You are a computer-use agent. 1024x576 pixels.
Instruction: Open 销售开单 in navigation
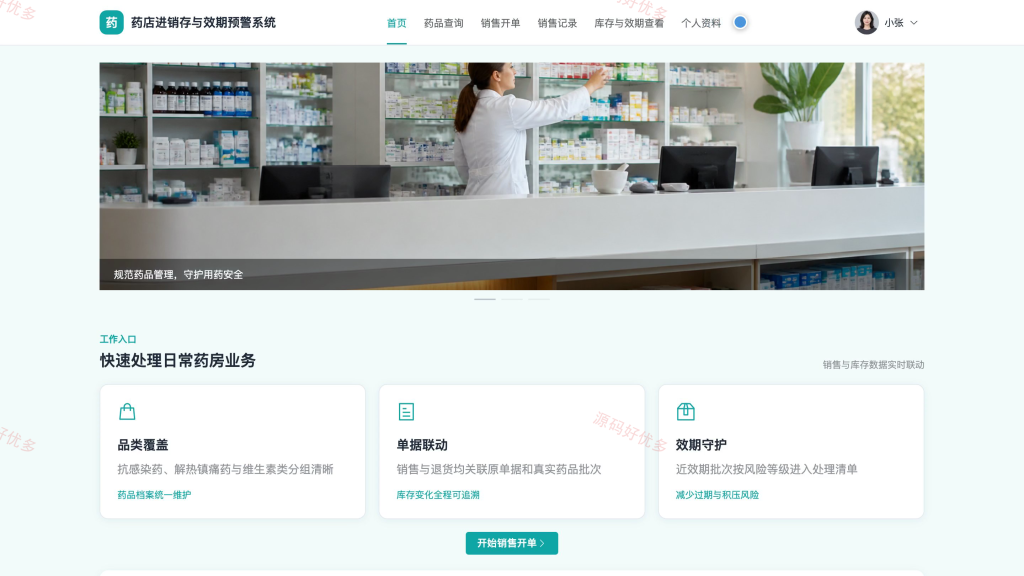coord(500,23)
